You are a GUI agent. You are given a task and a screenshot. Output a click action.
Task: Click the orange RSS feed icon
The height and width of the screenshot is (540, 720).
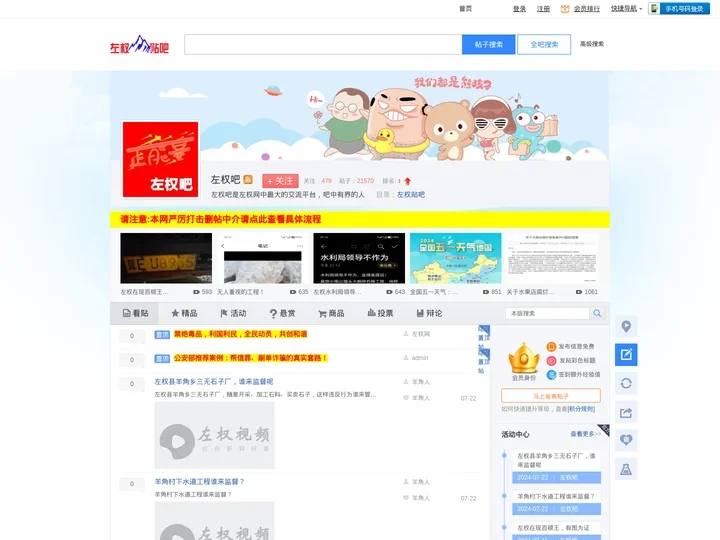(x=248, y=180)
